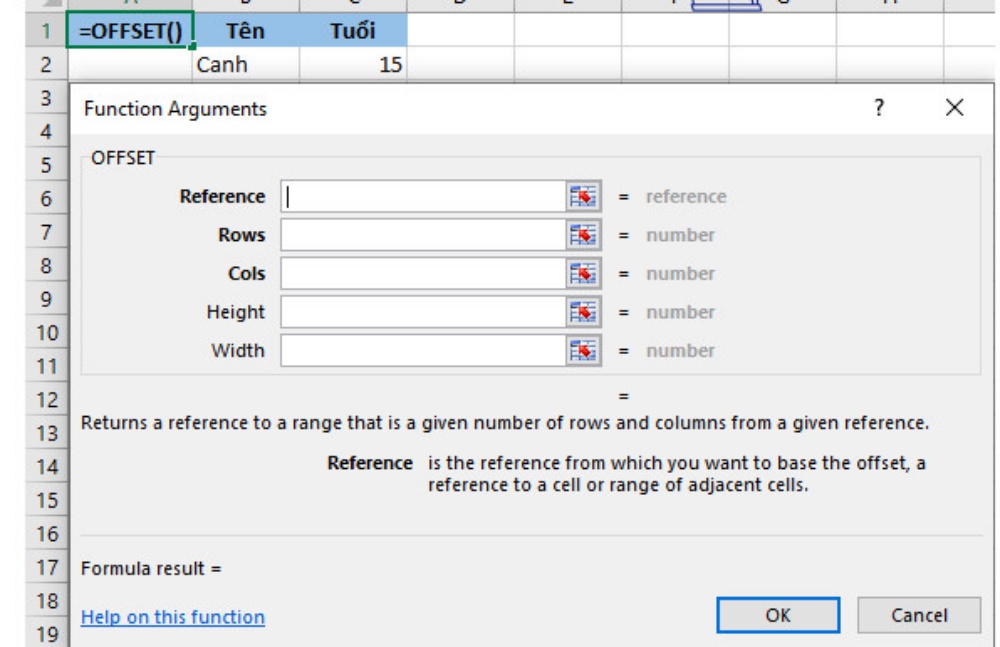Click the Width field range selector icon

584,351
